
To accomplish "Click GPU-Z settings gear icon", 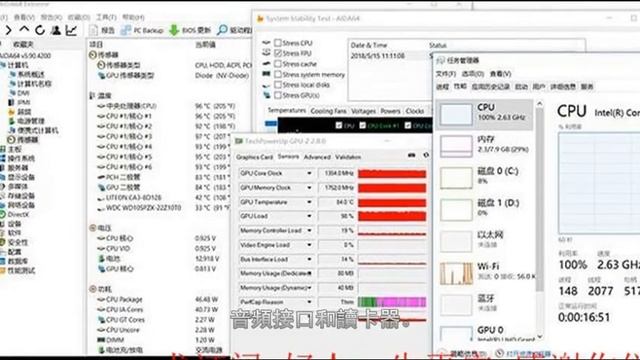I will pyautogui.click(x=426, y=156).
